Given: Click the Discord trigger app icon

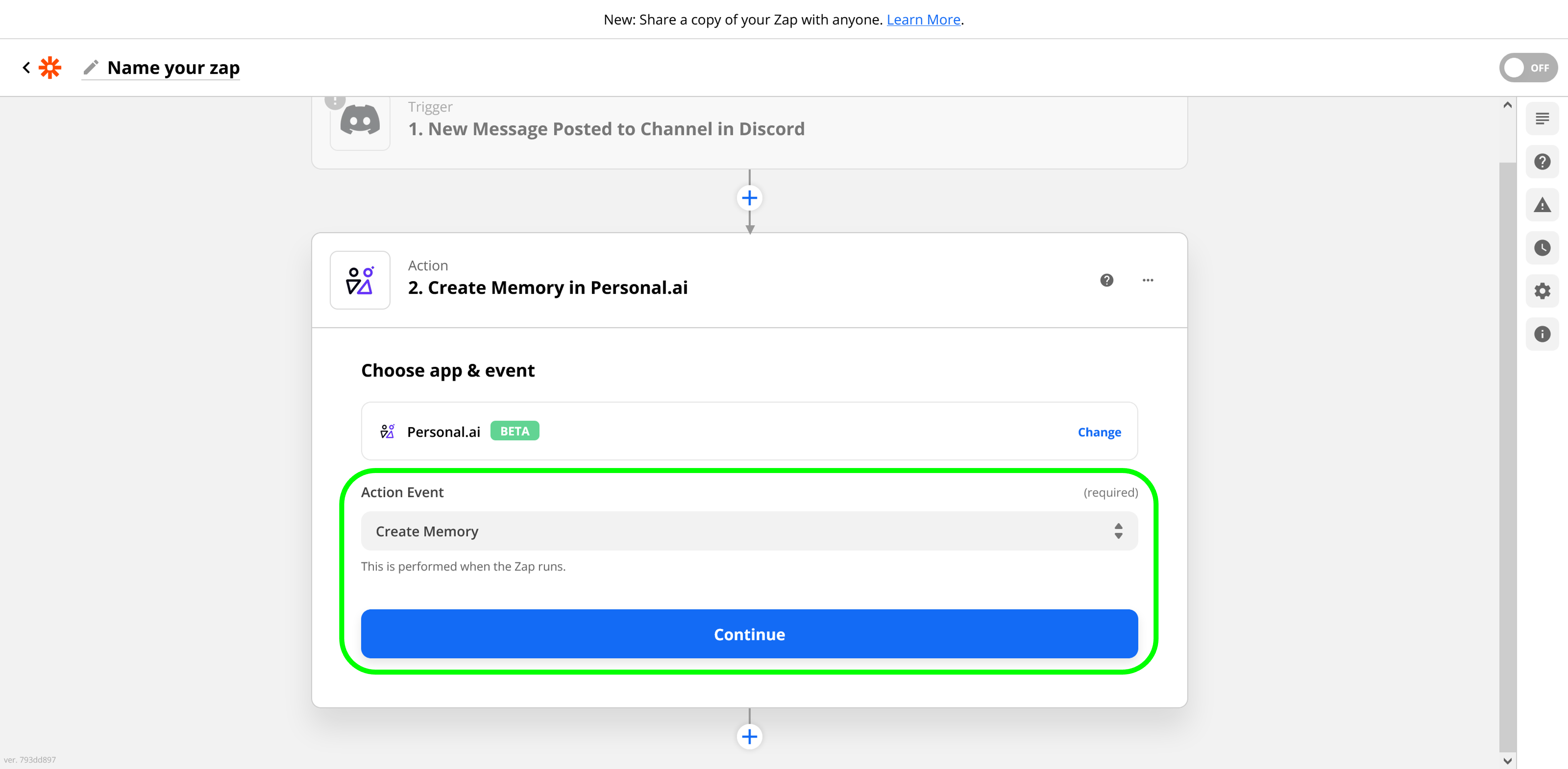Looking at the screenshot, I should pyautogui.click(x=360, y=122).
